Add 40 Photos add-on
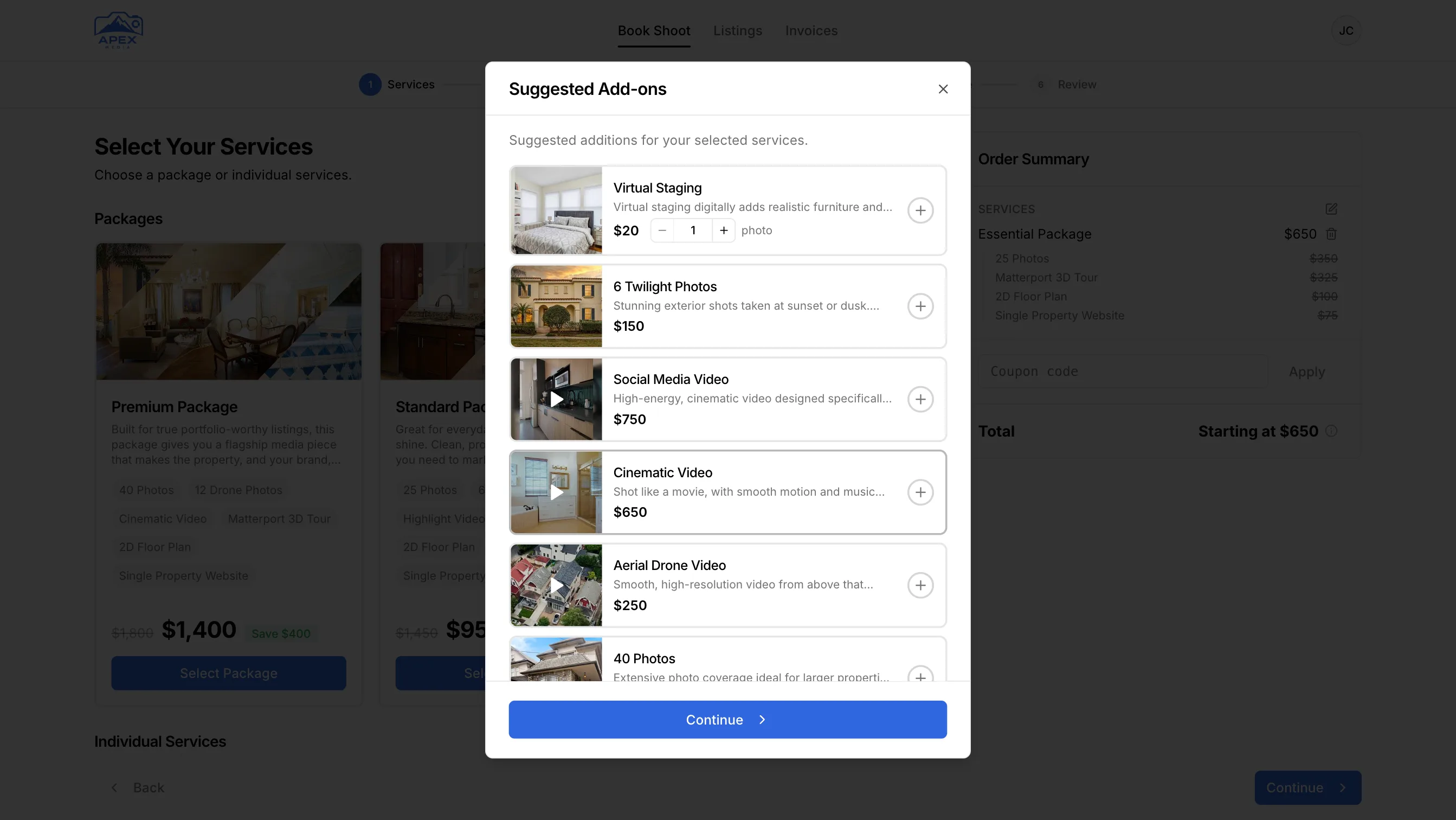Screen dimensions: 1456x820 tap(920, 674)
